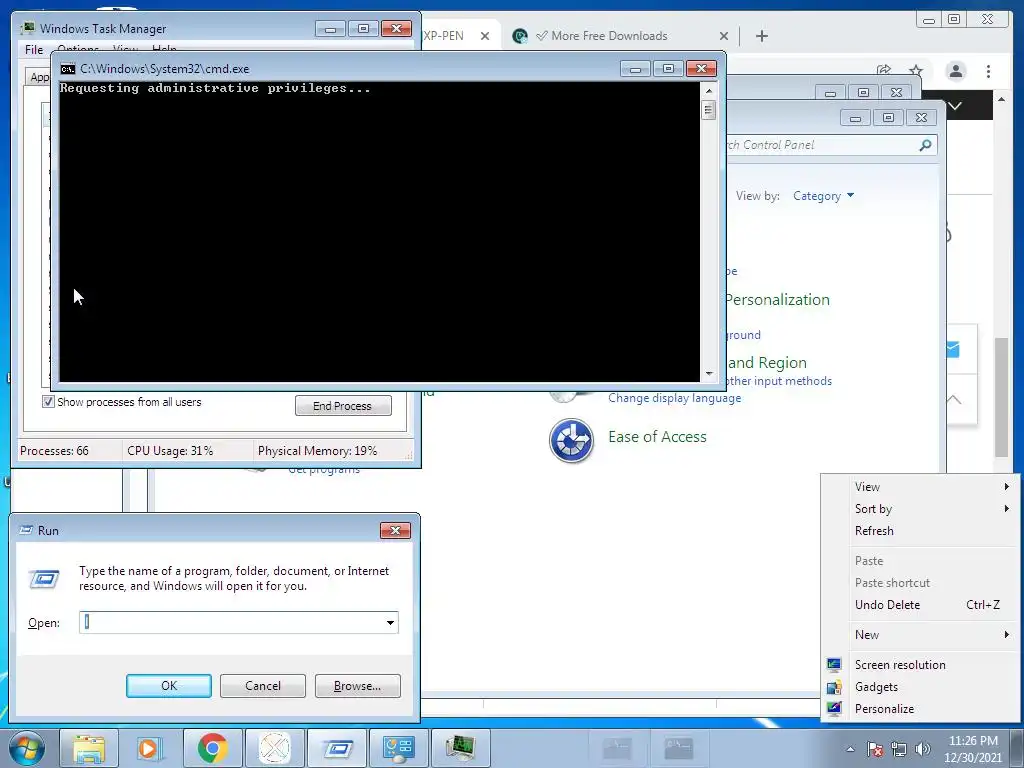Expand the View submenu in context menu

1006,487
